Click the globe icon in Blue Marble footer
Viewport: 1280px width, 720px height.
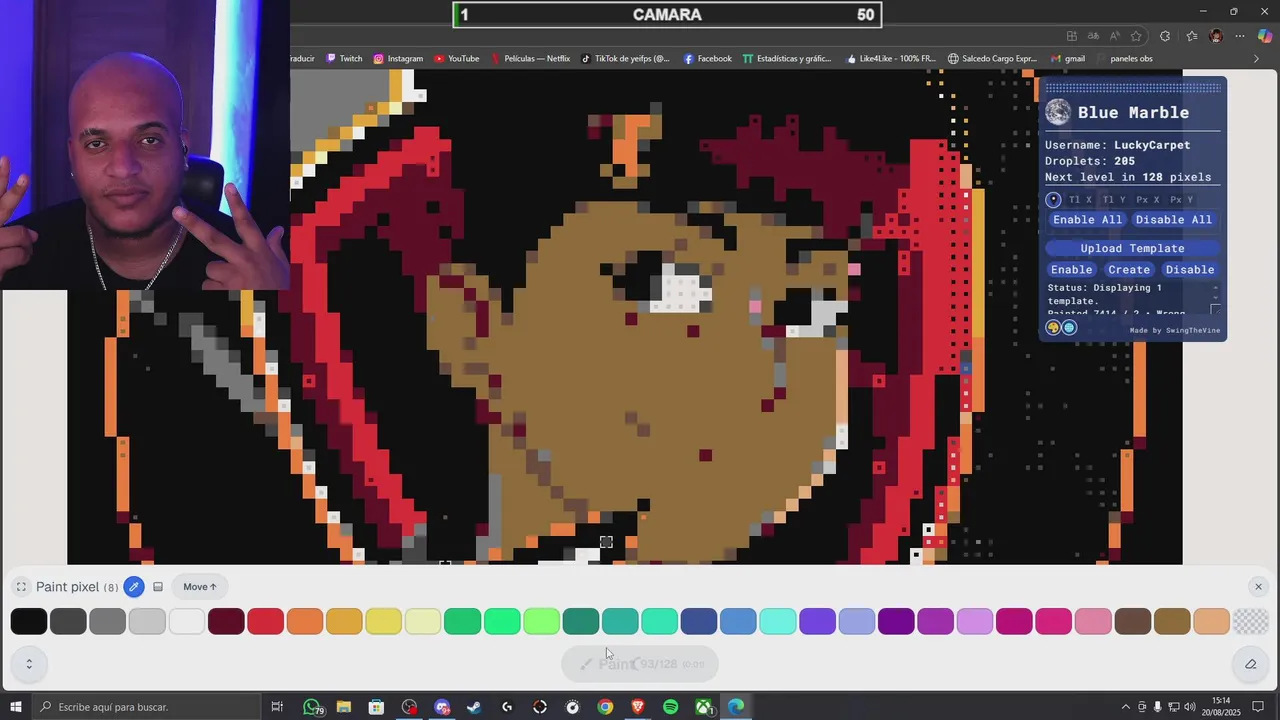pos(1069,328)
